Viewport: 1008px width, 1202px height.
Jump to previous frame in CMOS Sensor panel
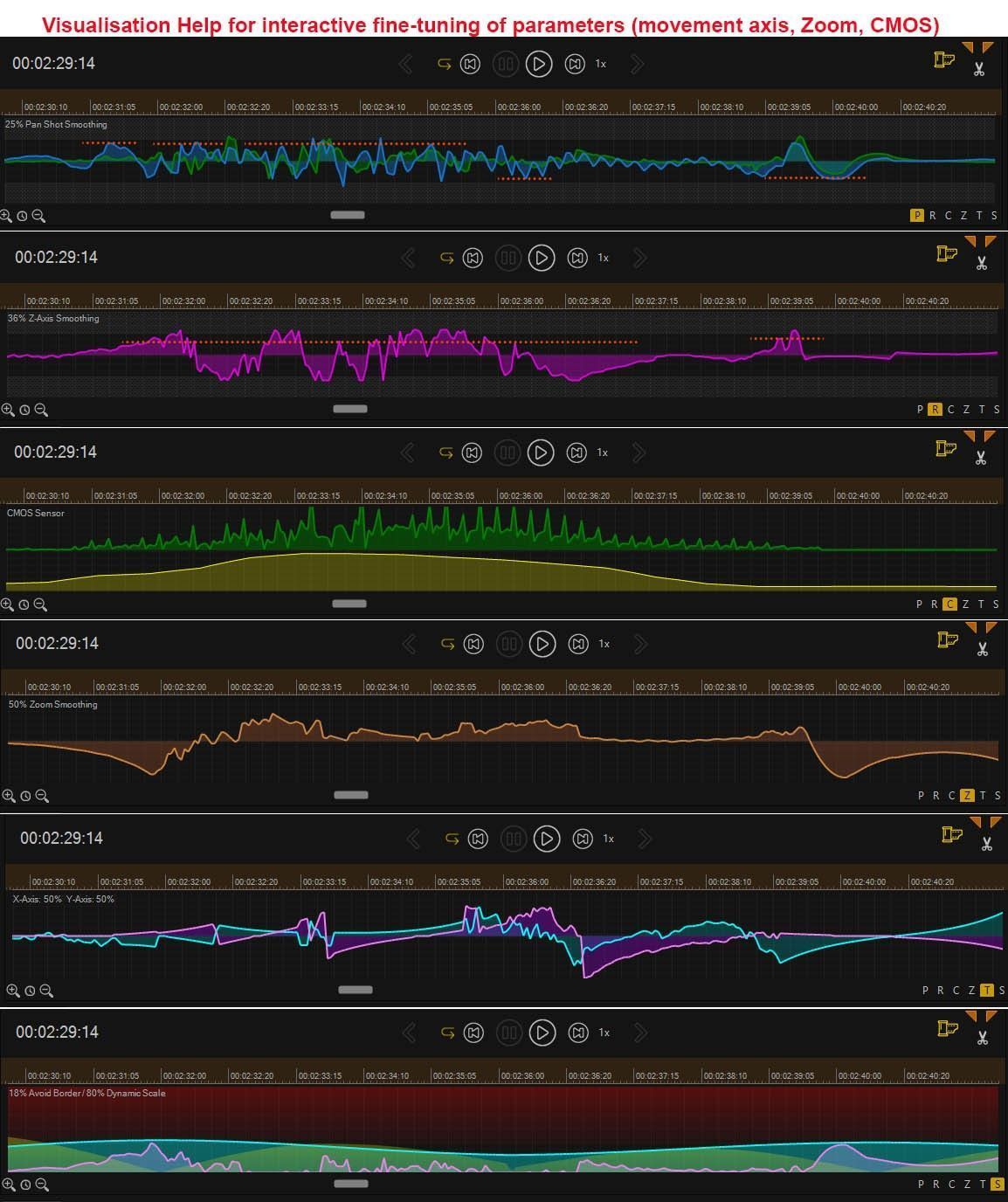pos(472,452)
